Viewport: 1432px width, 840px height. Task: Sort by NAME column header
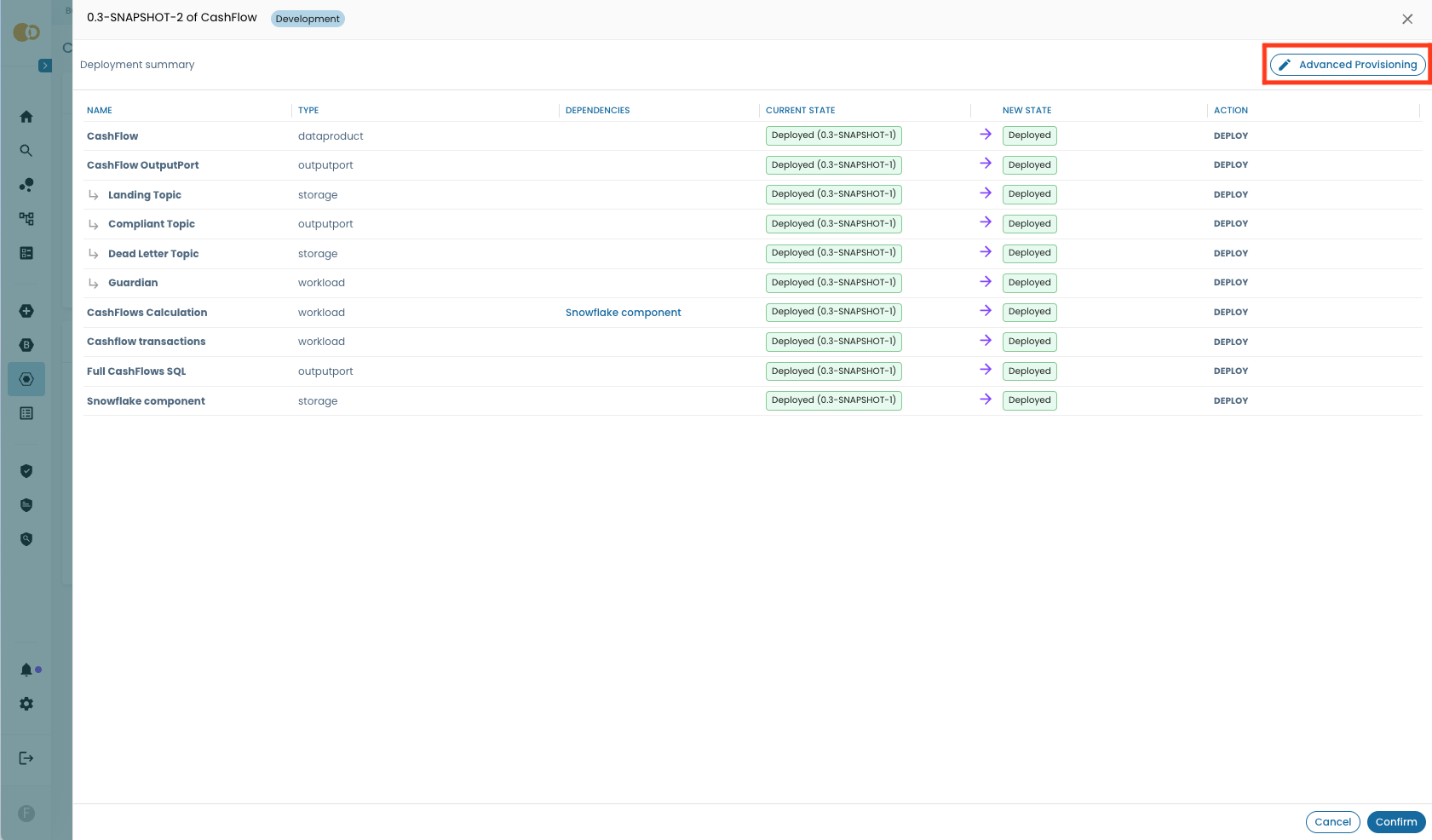click(100, 111)
